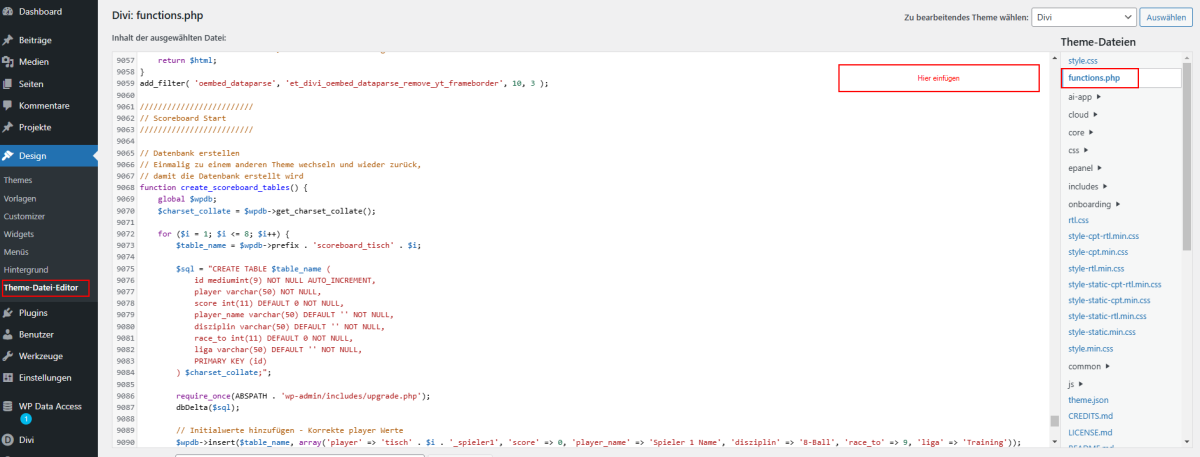Click the Werkzeuge wrench icon
Image resolution: width=1200 pixels, height=457 pixels.
8,356
